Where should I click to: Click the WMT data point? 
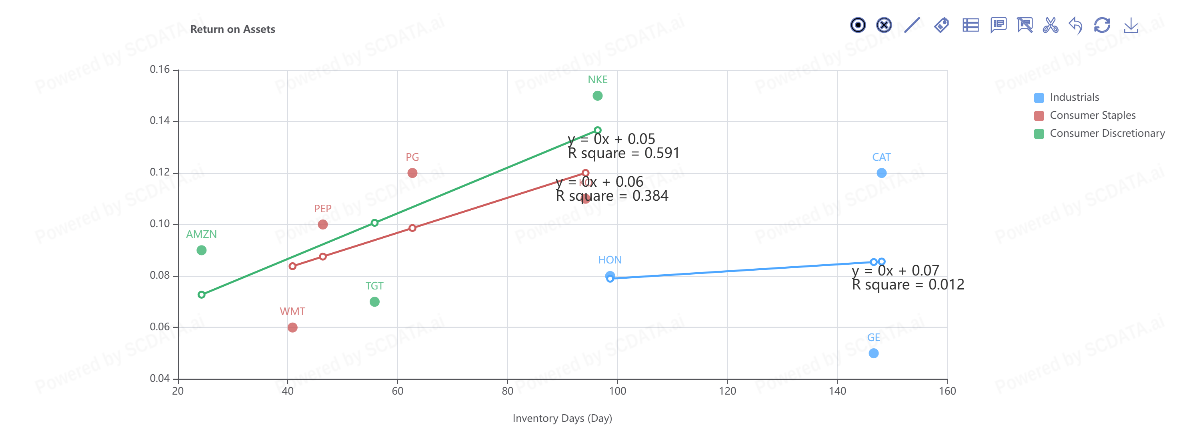click(x=292, y=327)
